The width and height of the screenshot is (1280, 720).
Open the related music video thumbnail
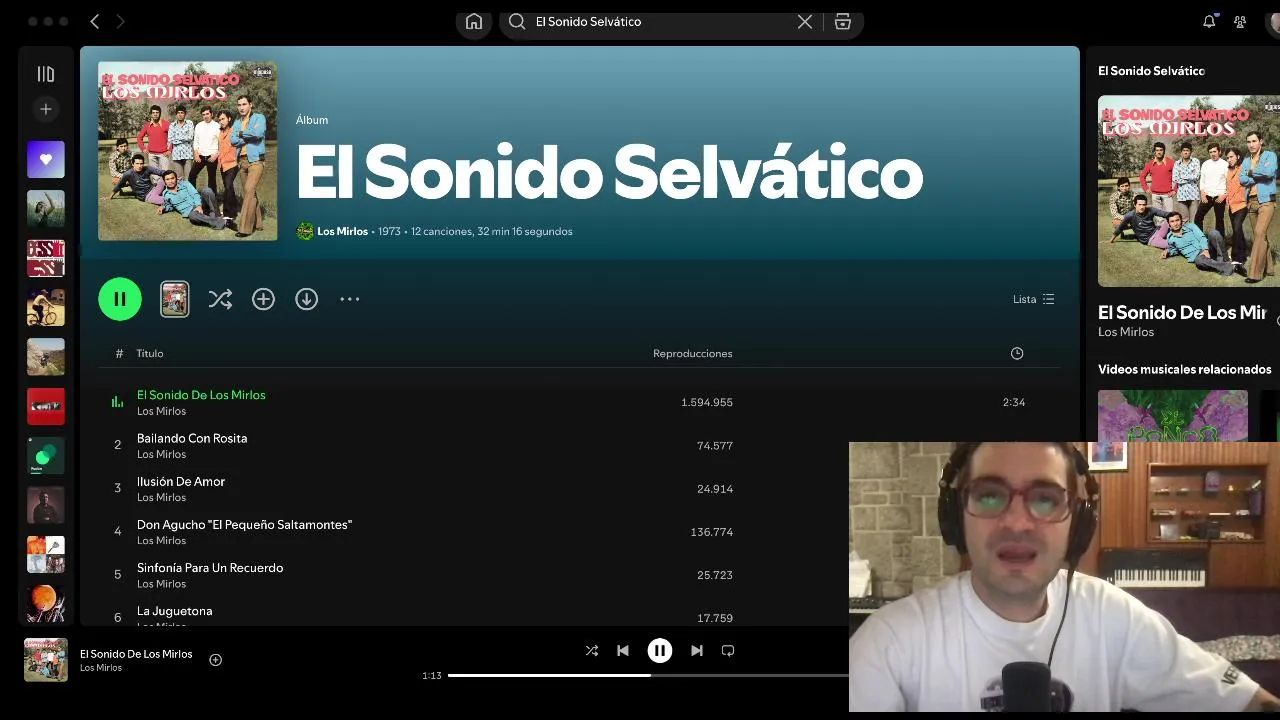click(x=1173, y=416)
